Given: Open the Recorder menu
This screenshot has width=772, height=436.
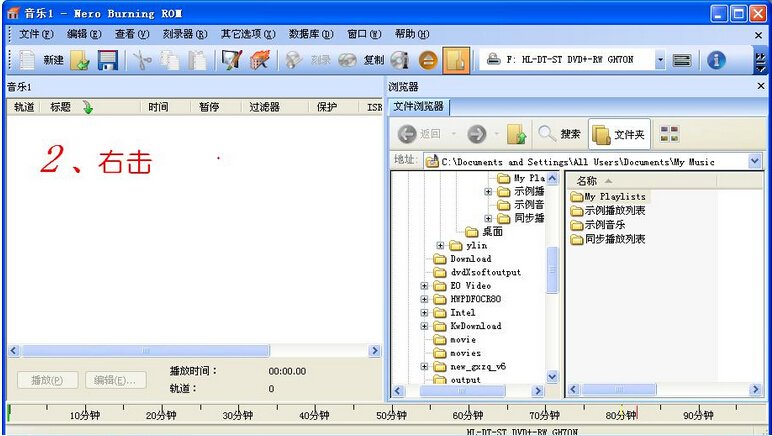Looking at the screenshot, I should (x=185, y=34).
